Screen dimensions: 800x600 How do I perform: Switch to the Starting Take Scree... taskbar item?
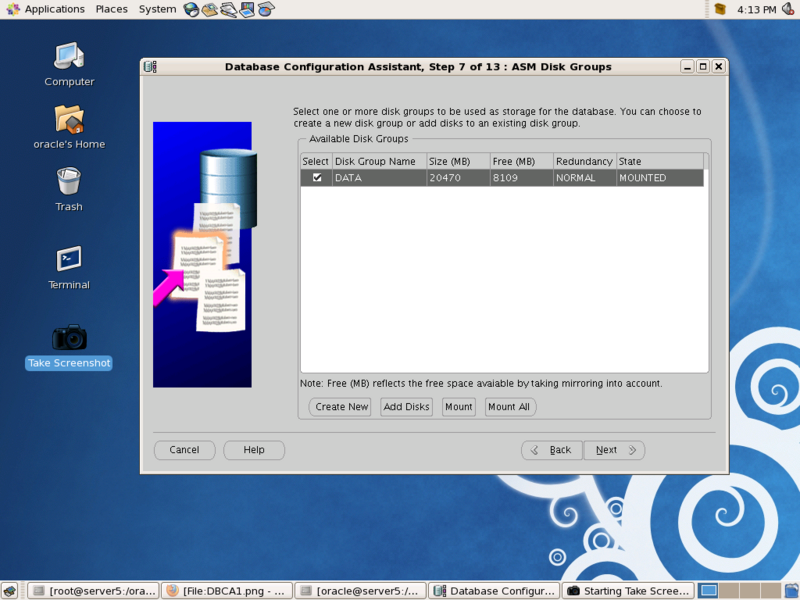[x=628, y=591]
